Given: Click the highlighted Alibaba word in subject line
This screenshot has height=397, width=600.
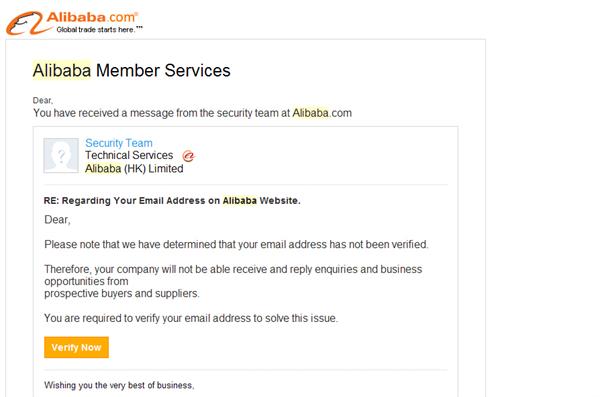Looking at the screenshot, I should 240,201.
